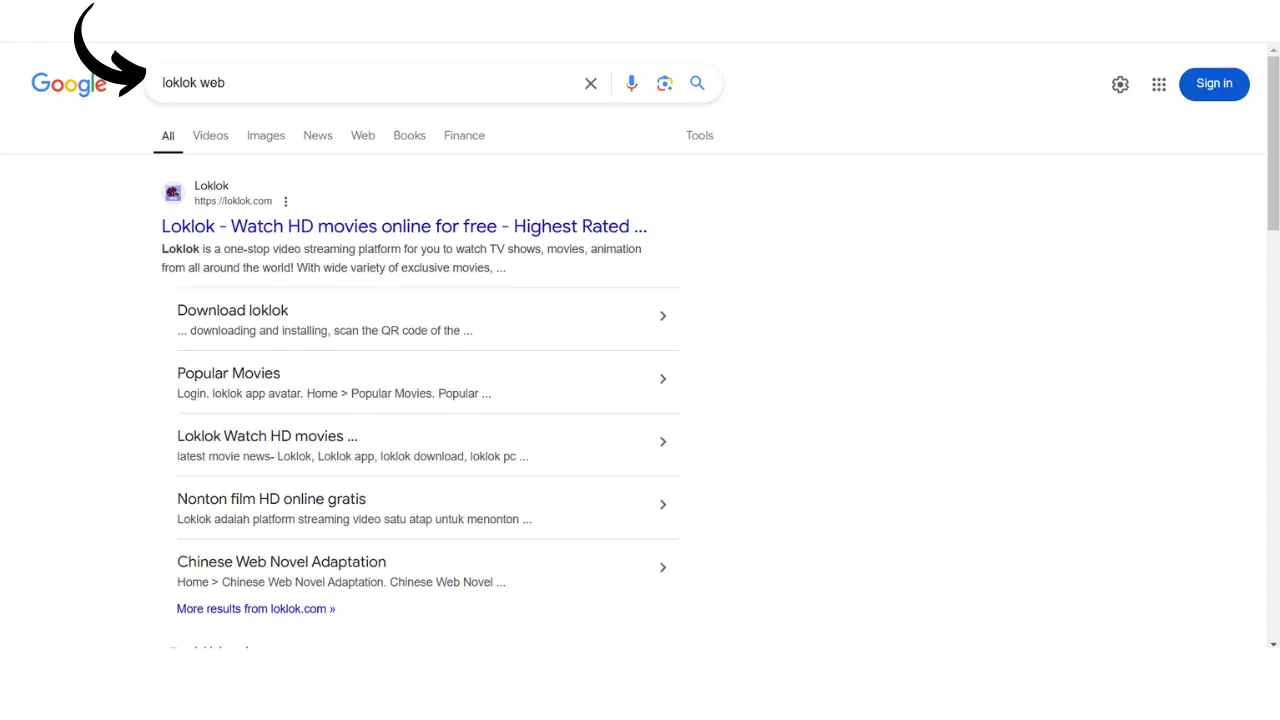This screenshot has height=720, width=1280.
Task: Click snippet text starting 'latest movie news- Loklok'
Action: click(x=353, y=457)
